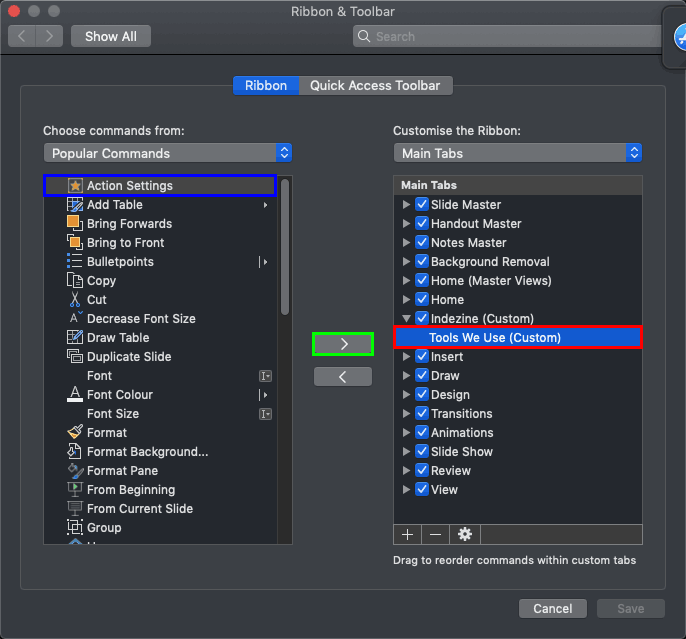Click the minus button to remove item
The width and height of the screenshot is (686, 639).
click(x=435, y=534)
